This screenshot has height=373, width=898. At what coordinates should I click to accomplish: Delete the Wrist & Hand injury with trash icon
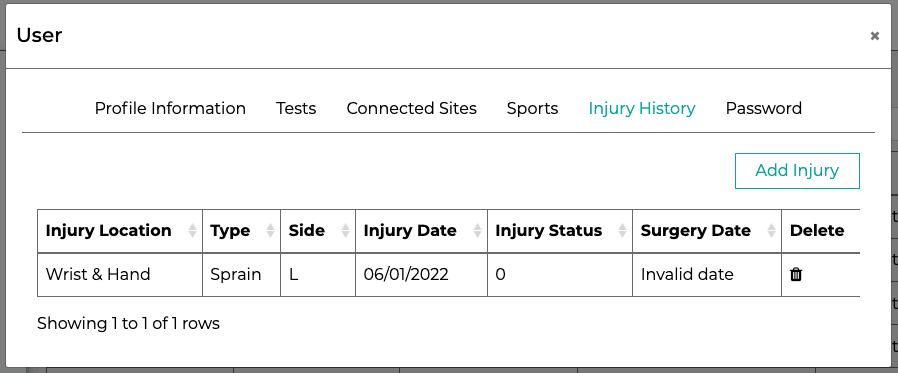click(795, 274)
